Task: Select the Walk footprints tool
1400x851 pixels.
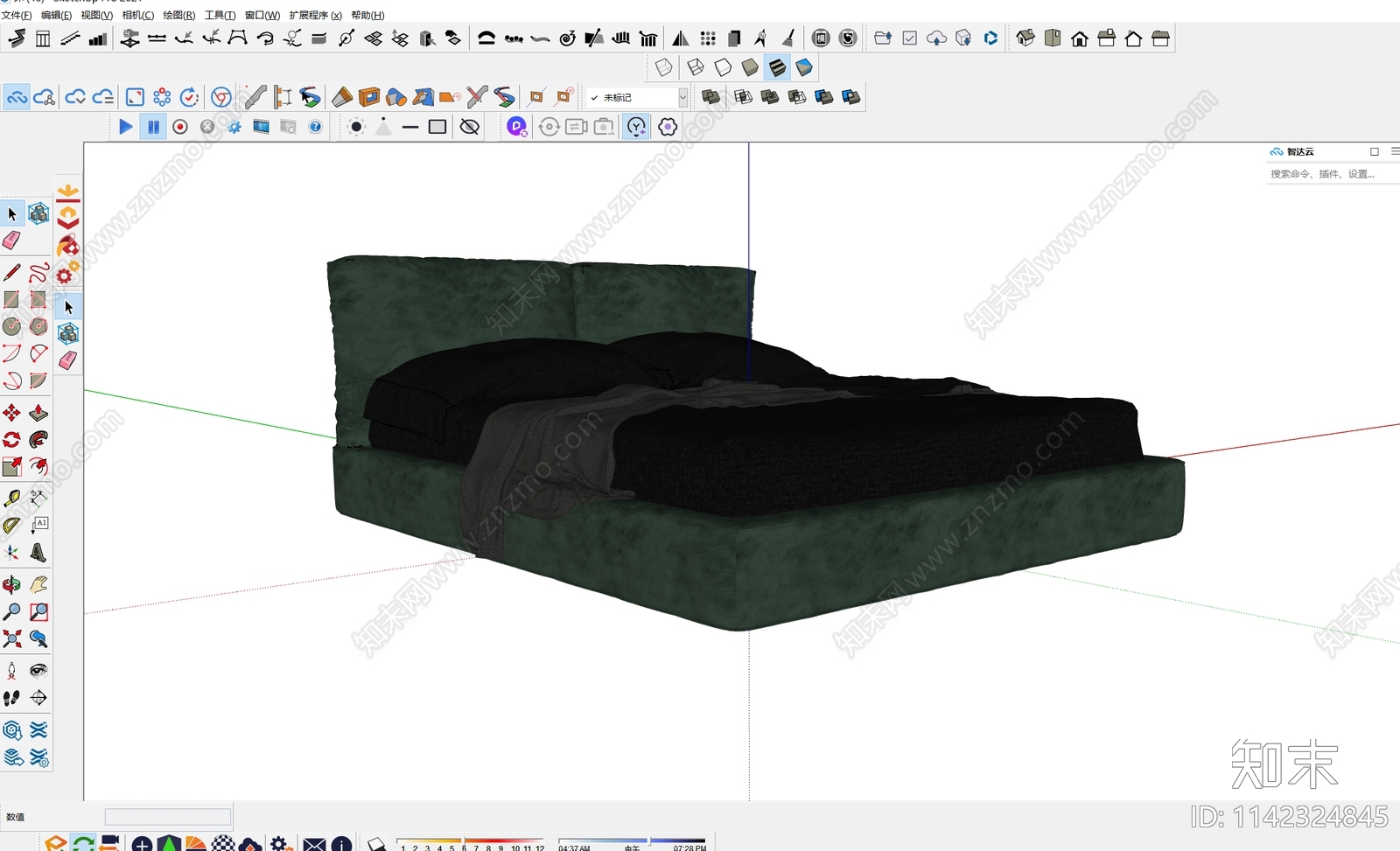Action: tap(11, 698)
